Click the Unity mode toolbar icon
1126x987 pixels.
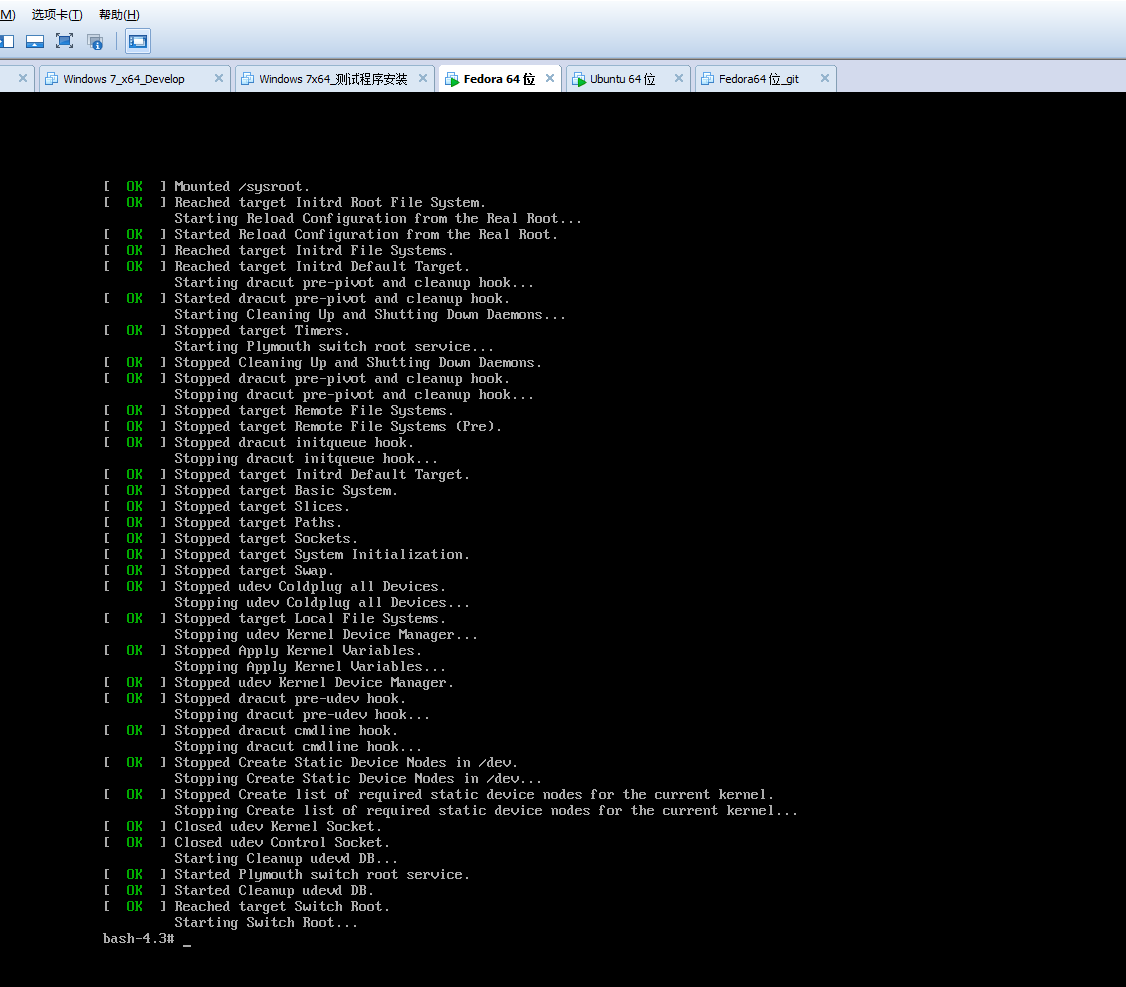95,41
